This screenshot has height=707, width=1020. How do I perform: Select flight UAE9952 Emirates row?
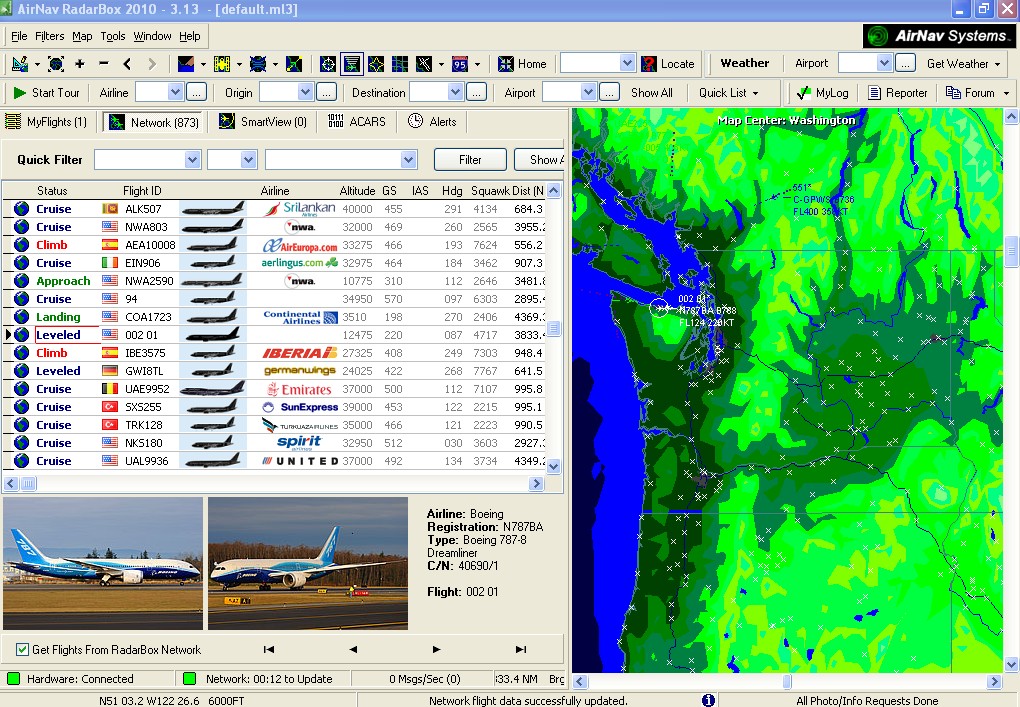click(274, 389)
